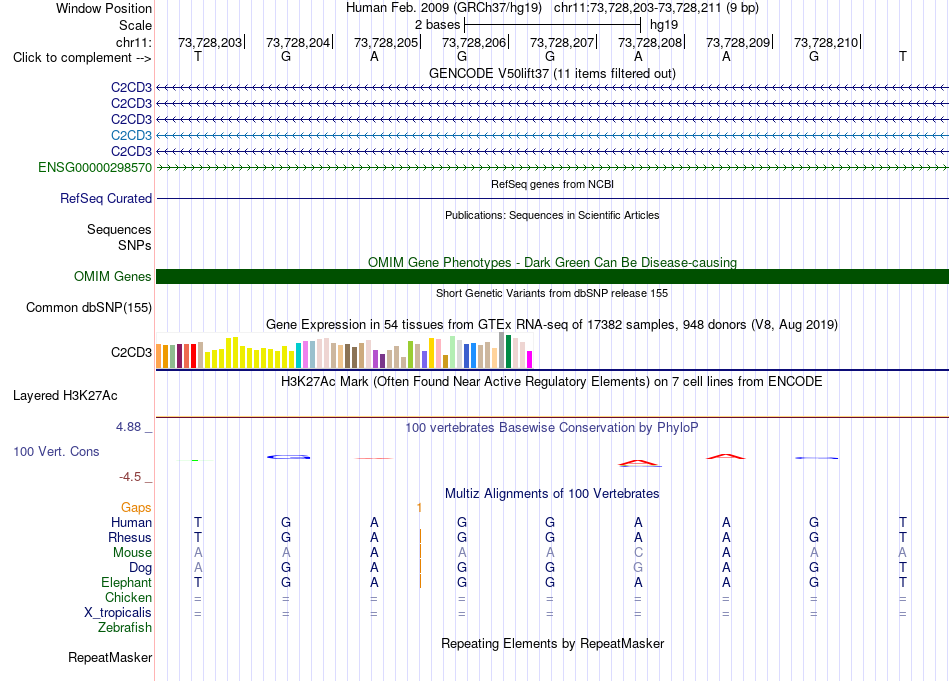Click the dark green bar in GTEx chart

pos(509,351)
